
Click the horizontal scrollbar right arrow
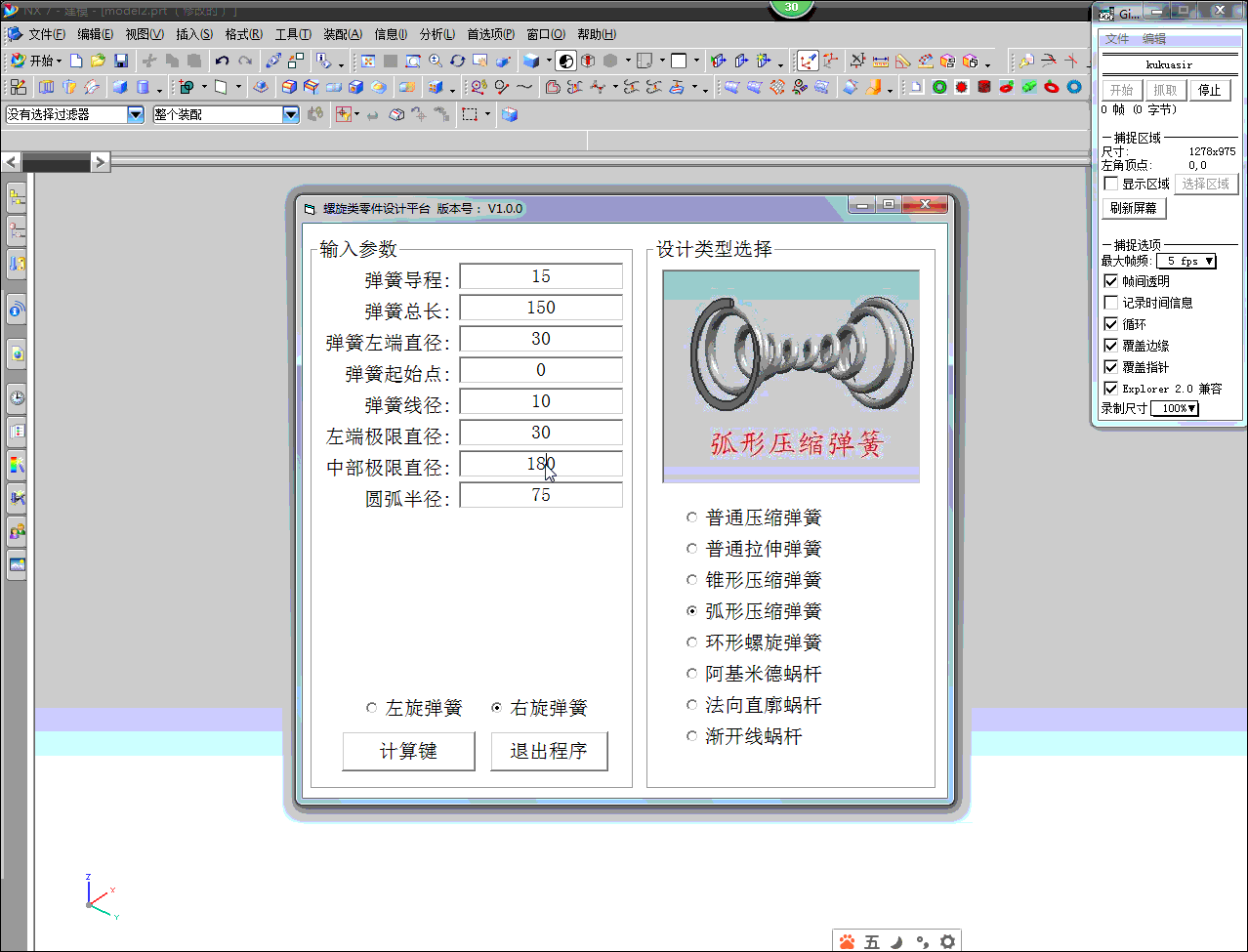[x=101, y=162]
